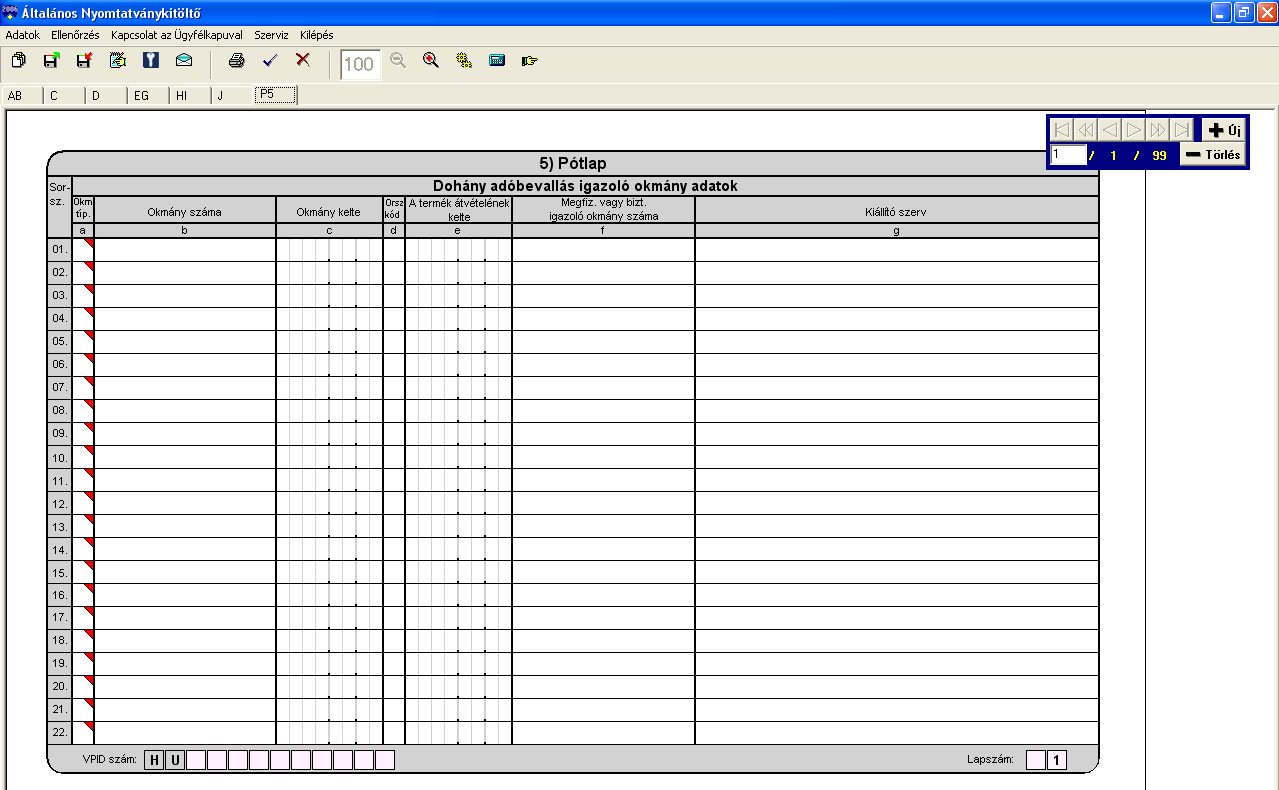Click the 'Okmány száma' column header
Screen dimensions: 1279x790
(184, 212)
